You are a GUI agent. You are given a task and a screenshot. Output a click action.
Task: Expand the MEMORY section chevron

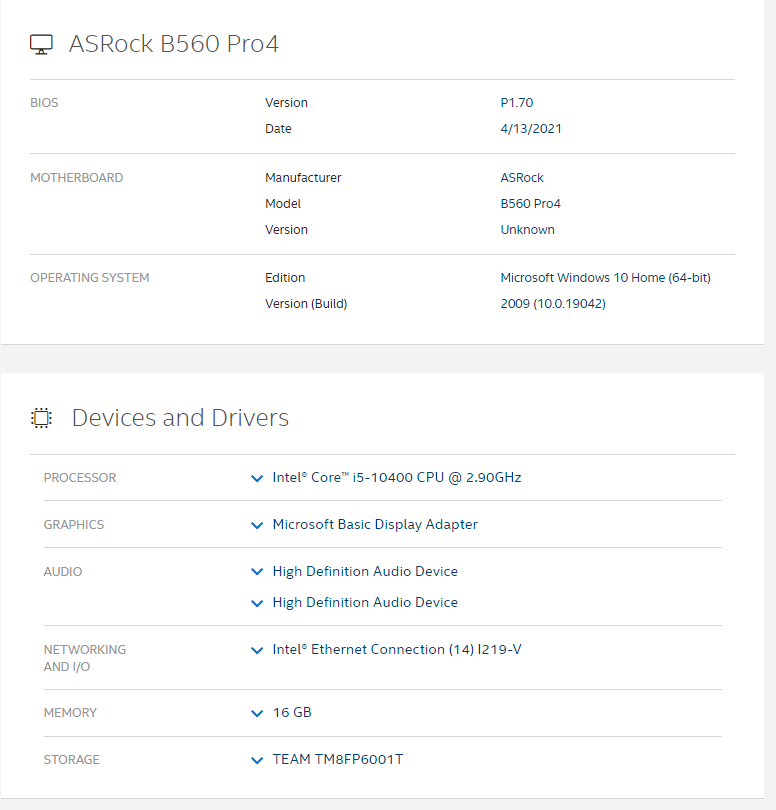257,712
